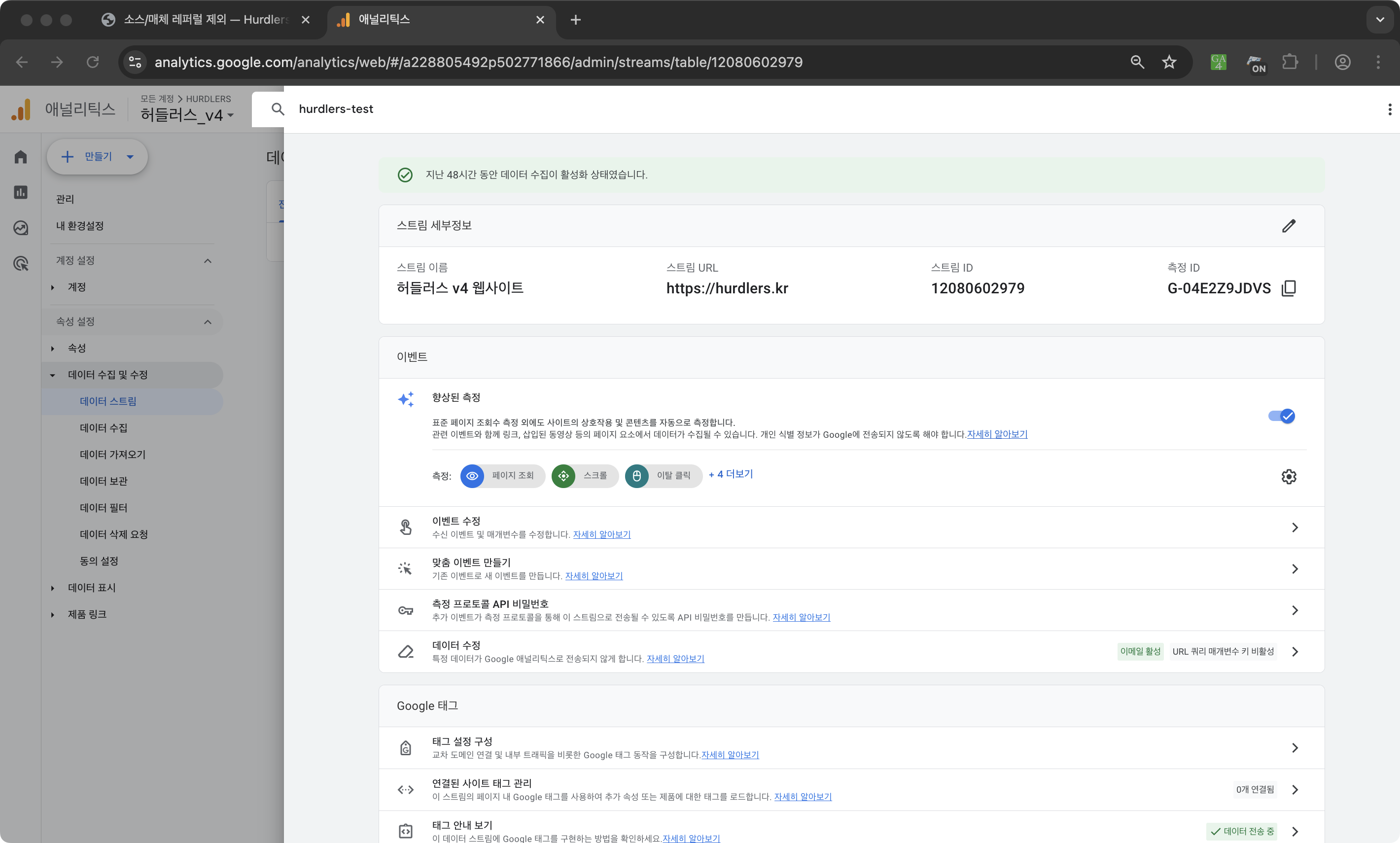Click the 맞춤 이벤트 만들기 cursor icon
The image size is (1400, 843).
click(x=406, y=568)
